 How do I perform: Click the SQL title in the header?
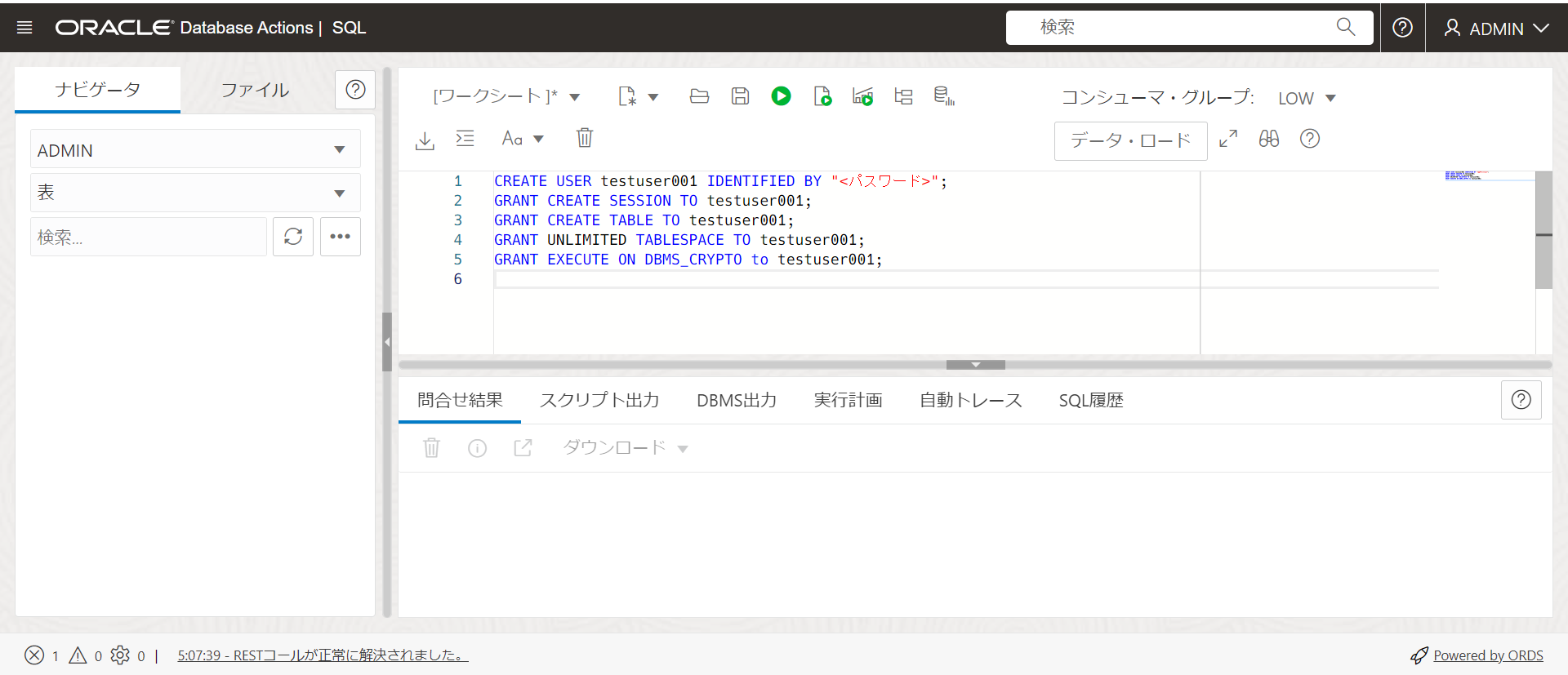(349, 28)
